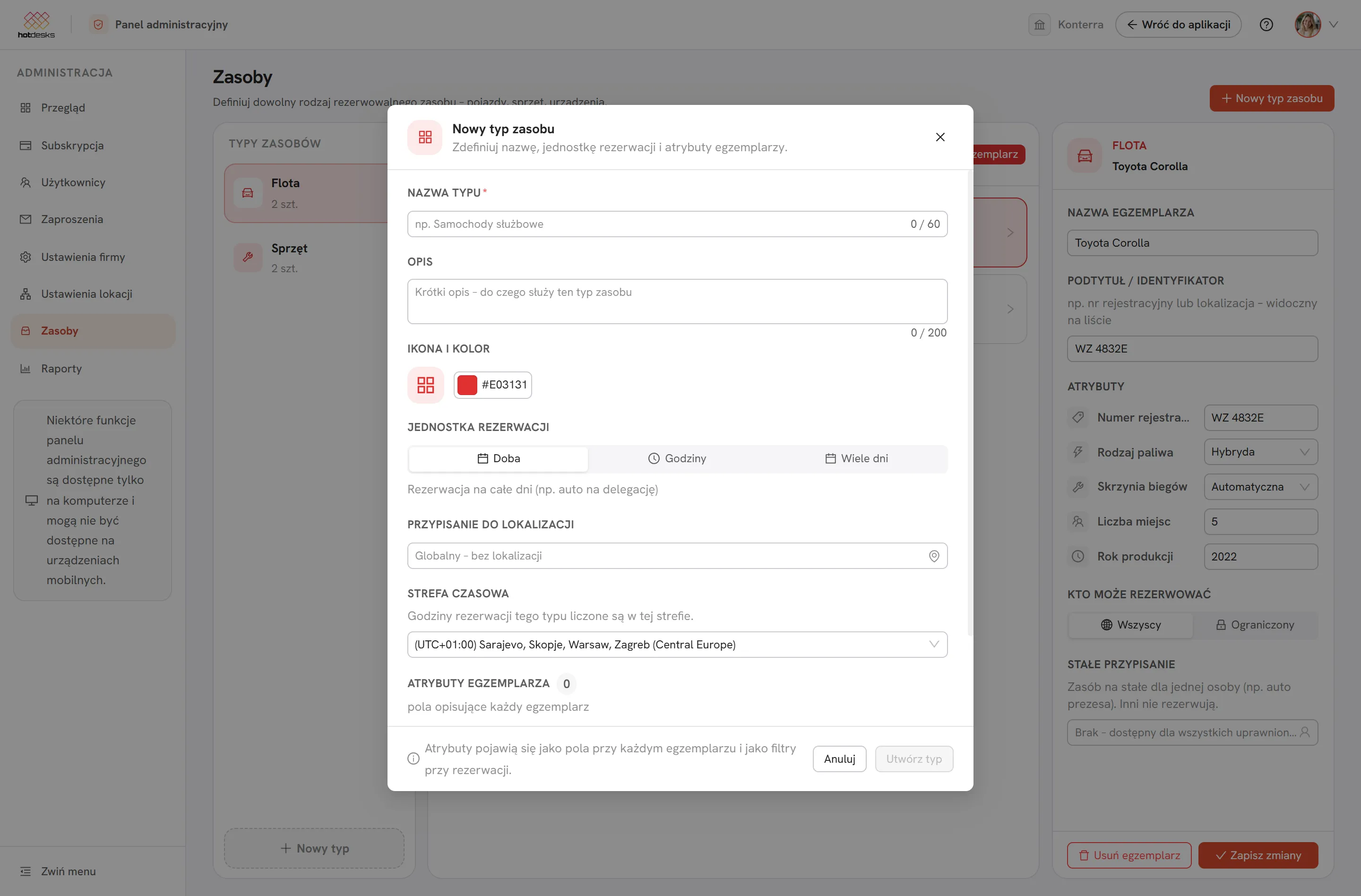This screenshot has height=896, width=1361.
Task: Choose the resource type icon in modal
Action: 425,385
